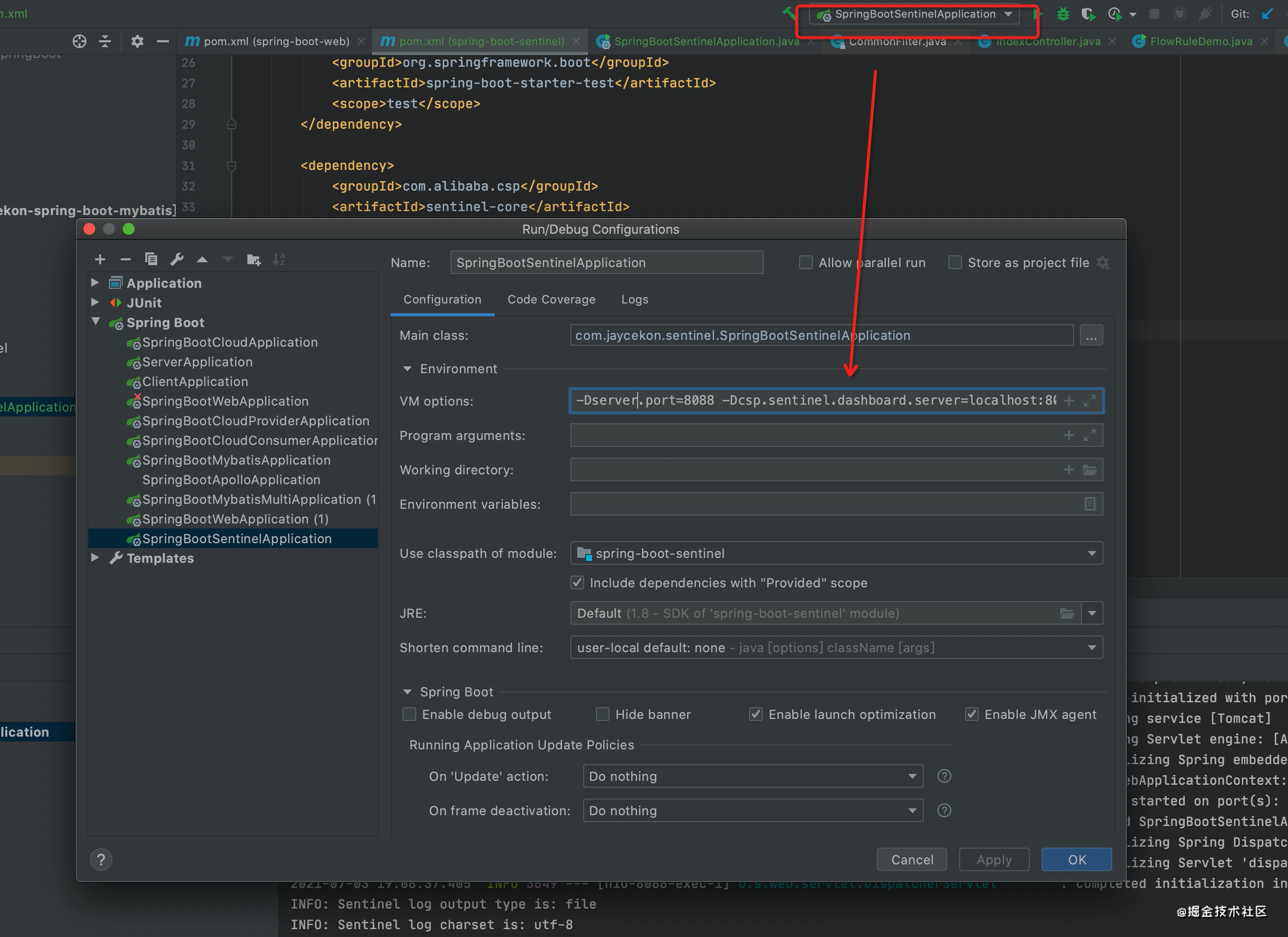The width and height of the screenshot is (1288, 937).
Task: Collapse Spring Boot node in tree
Action: point(95,322)
